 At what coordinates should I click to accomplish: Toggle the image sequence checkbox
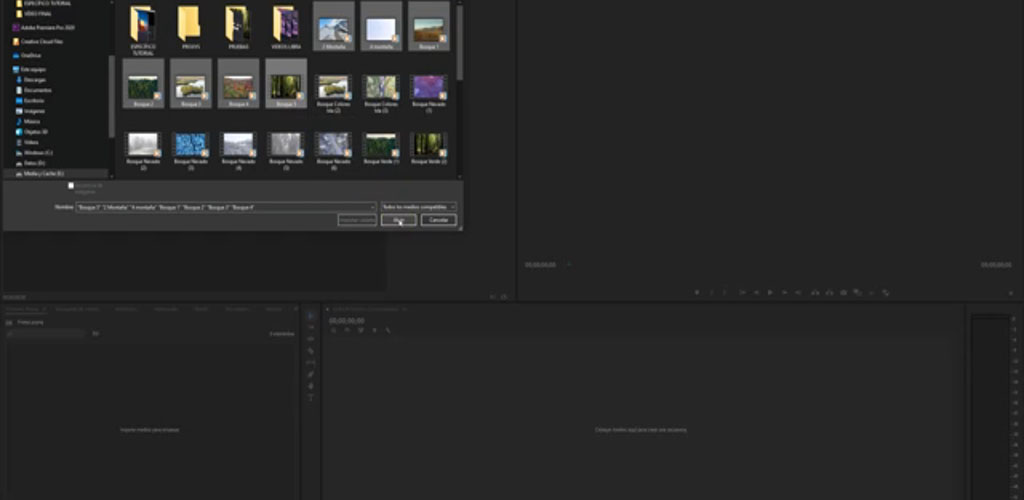(x=70, y=185)
